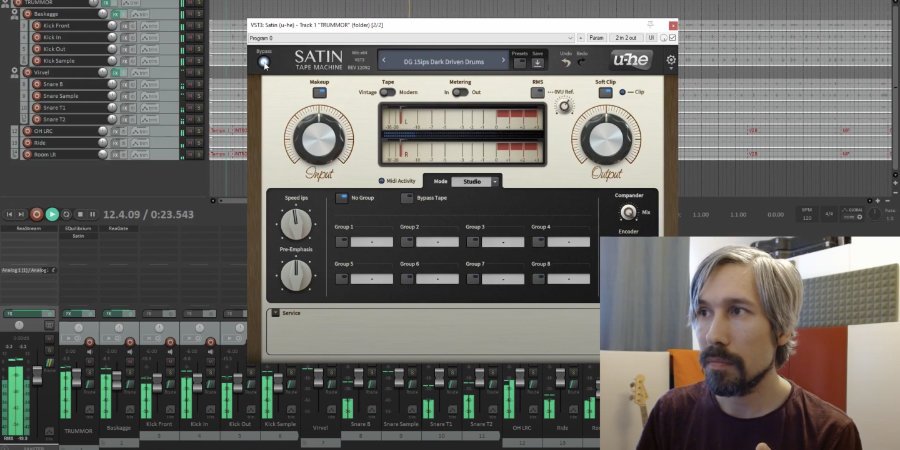The height and width of the screenshot is (450, 900).
Task: Click the preset add (+) button
Action: pyautogui.click(x=580, y=38)
